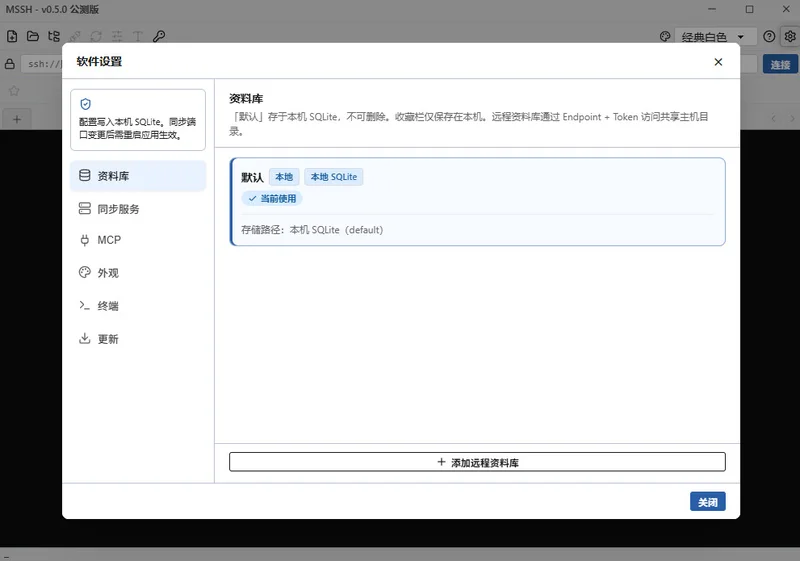Select the 外观 settings tab
This screenshot has width=800, height=561.
pos(138,273)
